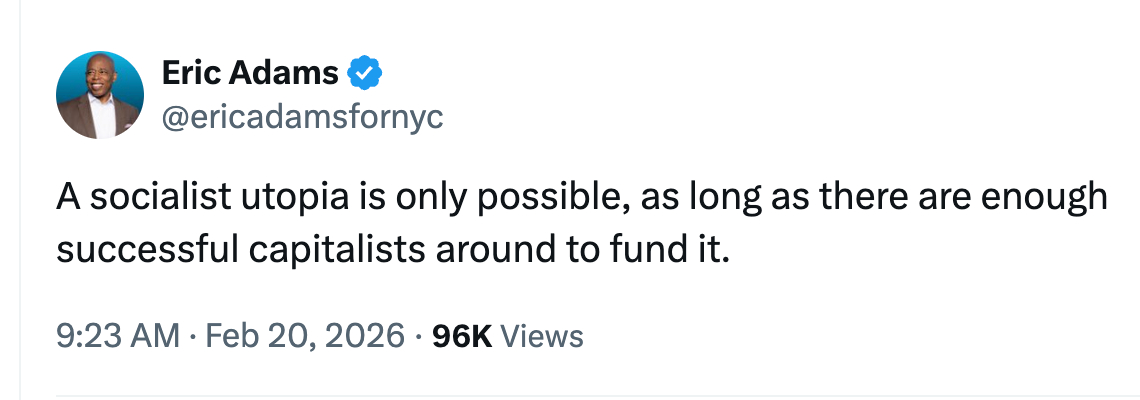Click the Feb 20, 2026 date
1140x400 pixels.
click(304, 336)
